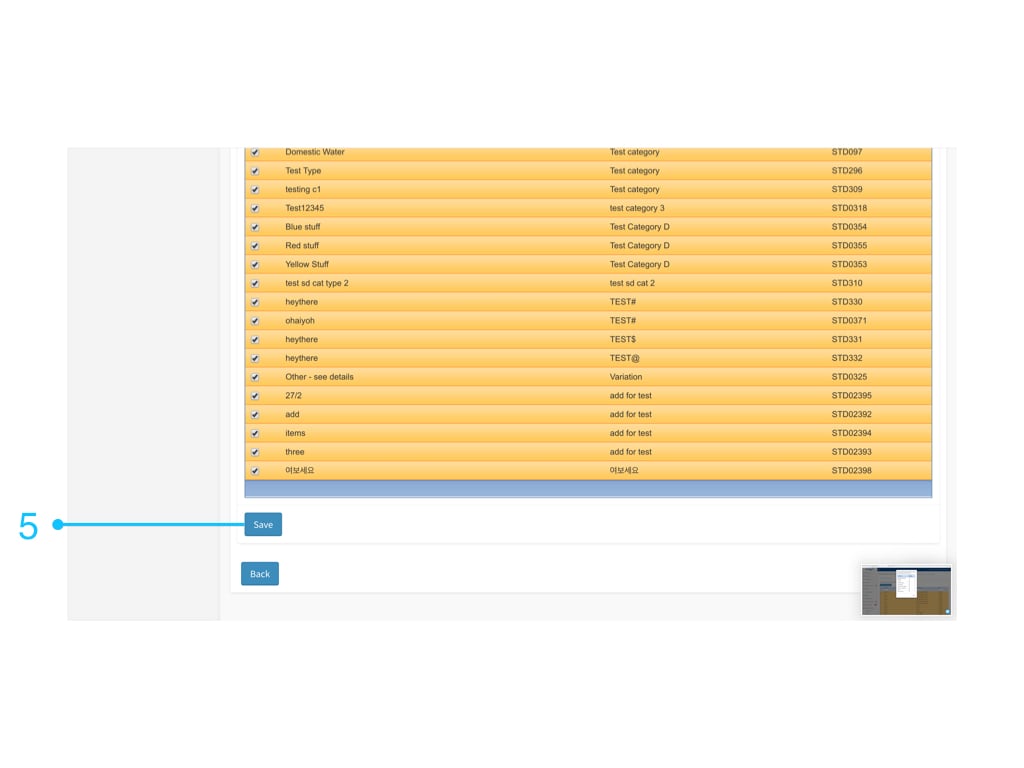Screen dimensions: 1024x768
Task: Click the 'Blue stuff' name cell
Action: pos(302,227)
